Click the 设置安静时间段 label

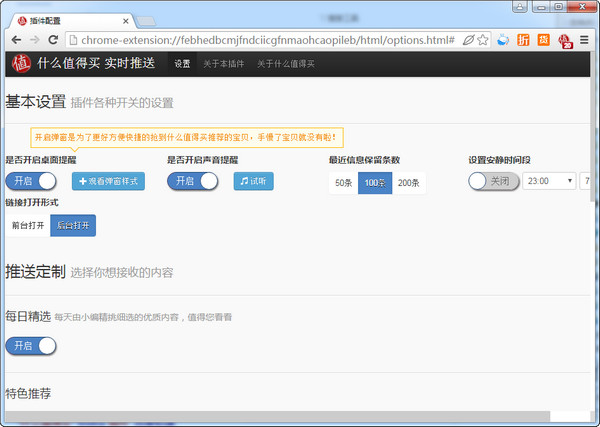coord(499,160)
